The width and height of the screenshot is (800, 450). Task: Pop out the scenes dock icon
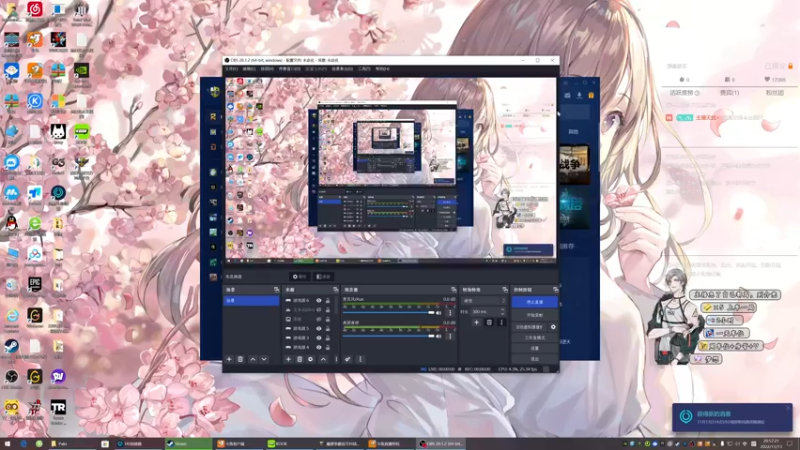[277, 289]
